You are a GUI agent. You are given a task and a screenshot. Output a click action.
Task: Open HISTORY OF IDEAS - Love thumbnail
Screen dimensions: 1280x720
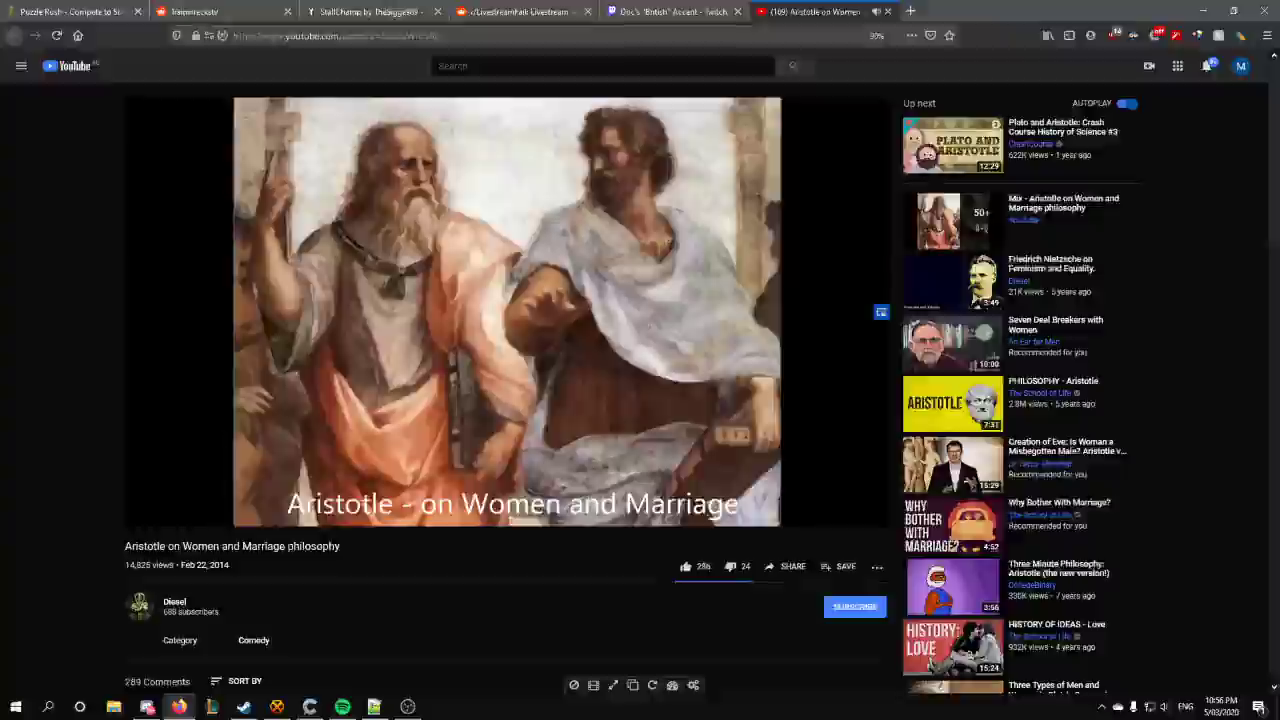pos(953,648)
